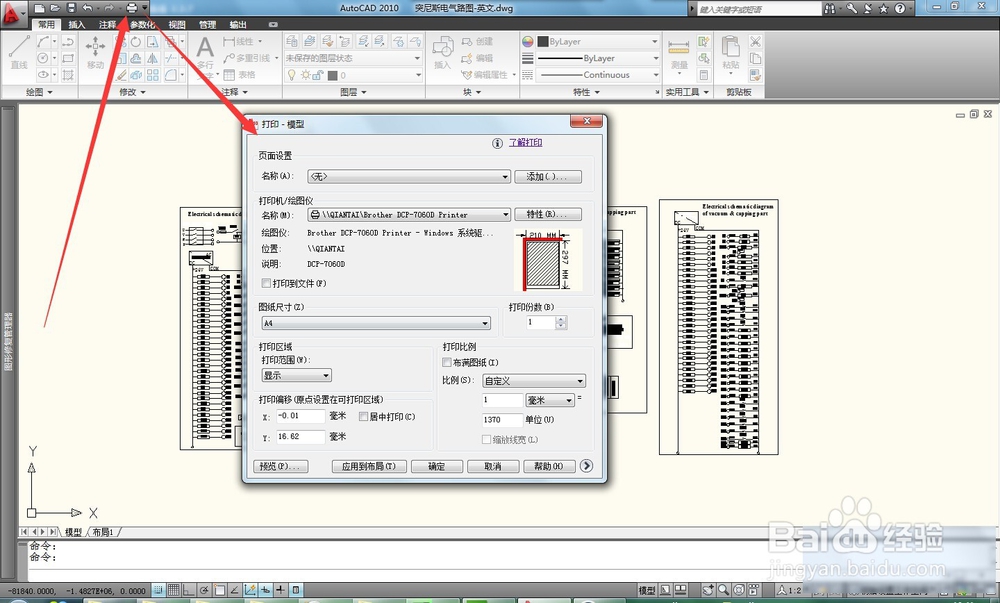The width and height of the screenshot is (1000, 603).
Task: Toggle the 布满图纸 checkbox
Action: (447, 362)
